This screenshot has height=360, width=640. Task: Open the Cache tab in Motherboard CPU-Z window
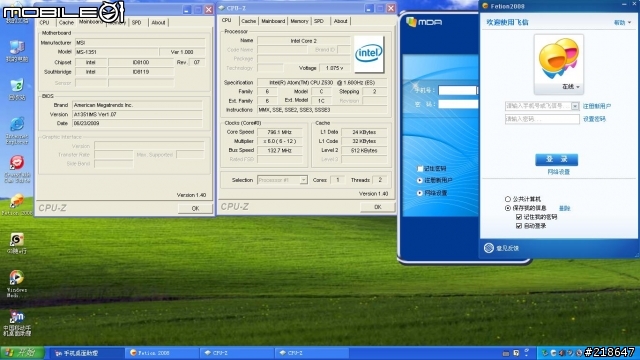(66, 22)
